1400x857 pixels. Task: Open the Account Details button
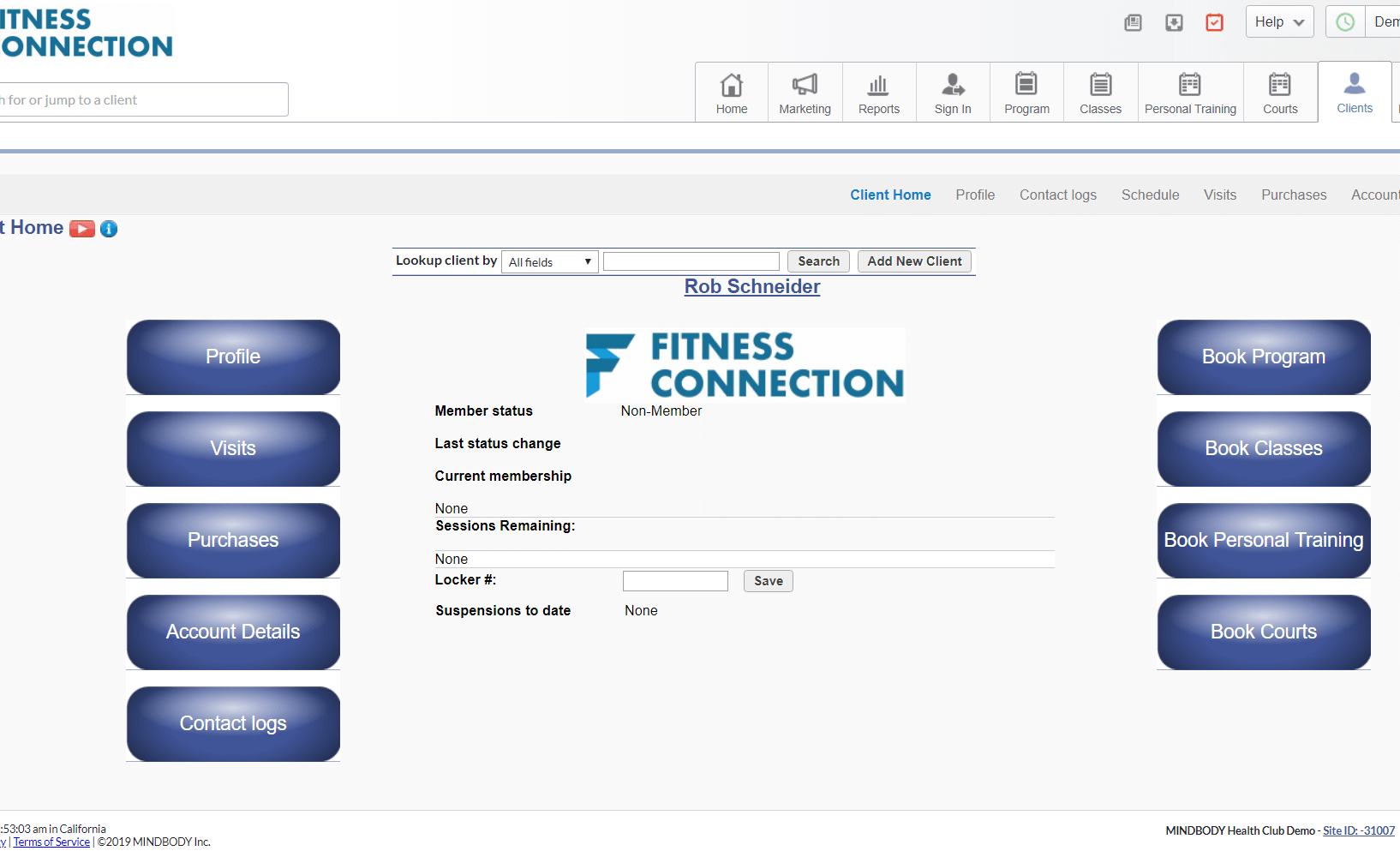(233, 632)
